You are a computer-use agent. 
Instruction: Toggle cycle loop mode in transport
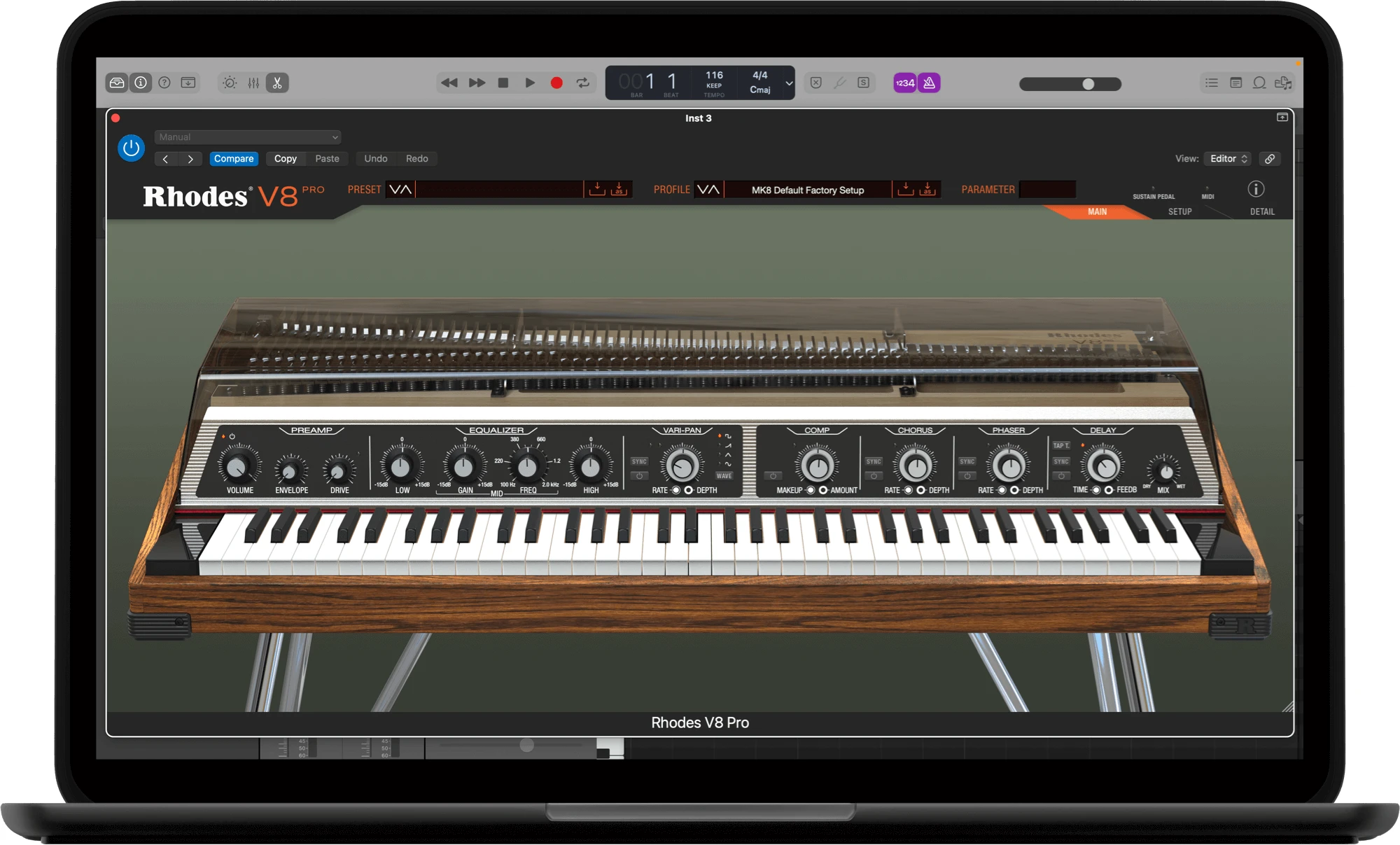coord(583,83)
